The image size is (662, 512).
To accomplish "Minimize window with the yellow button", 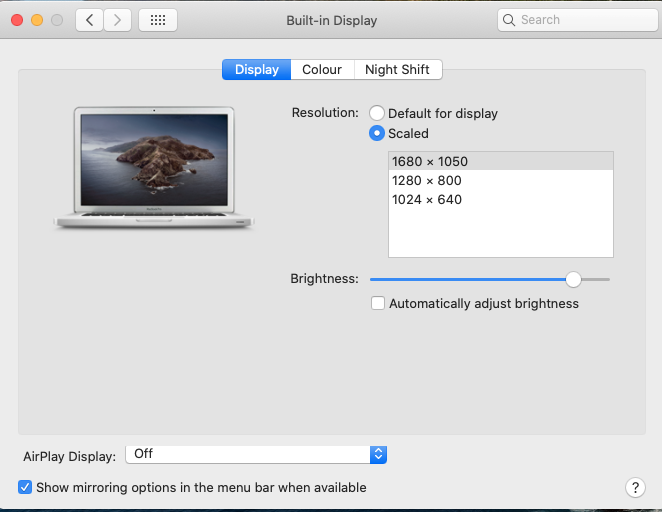I will [37, 20].
